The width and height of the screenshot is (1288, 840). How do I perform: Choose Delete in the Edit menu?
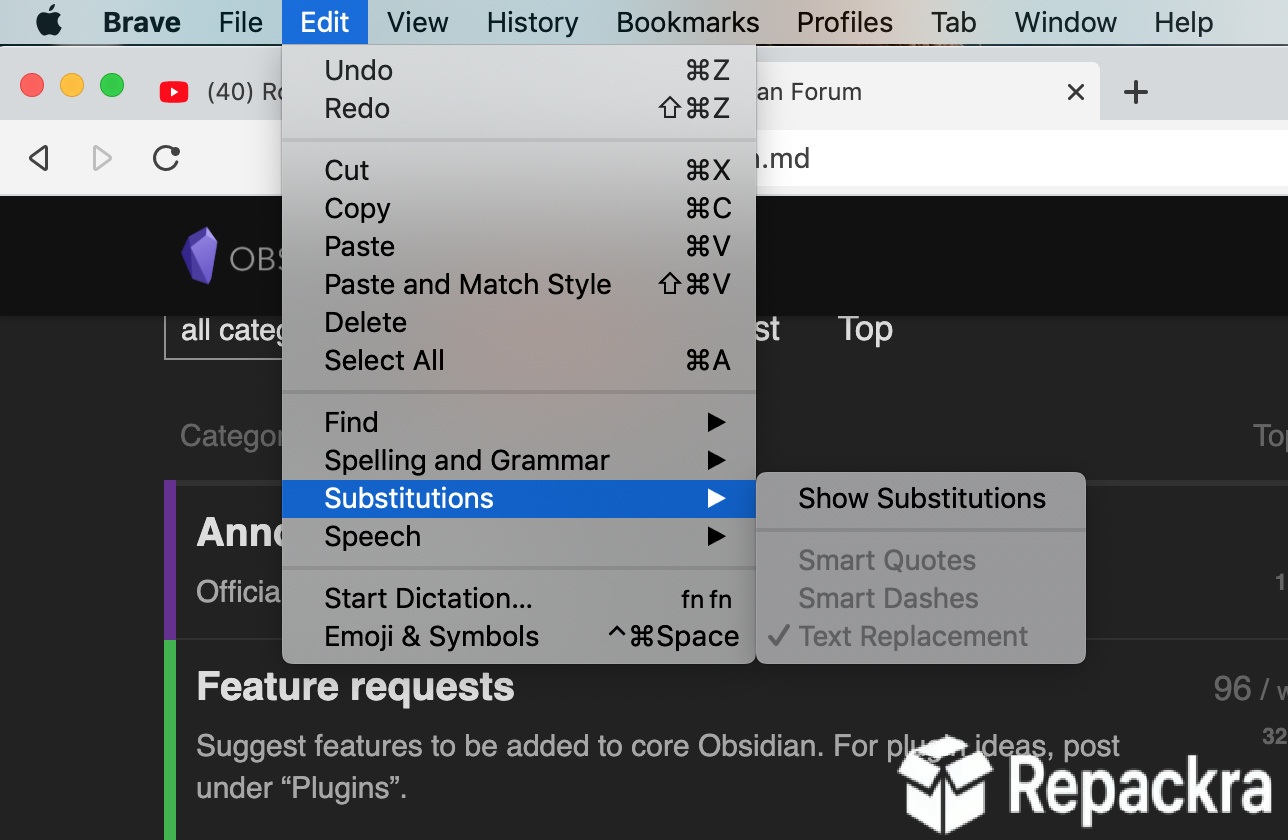(x=518, y=323)
